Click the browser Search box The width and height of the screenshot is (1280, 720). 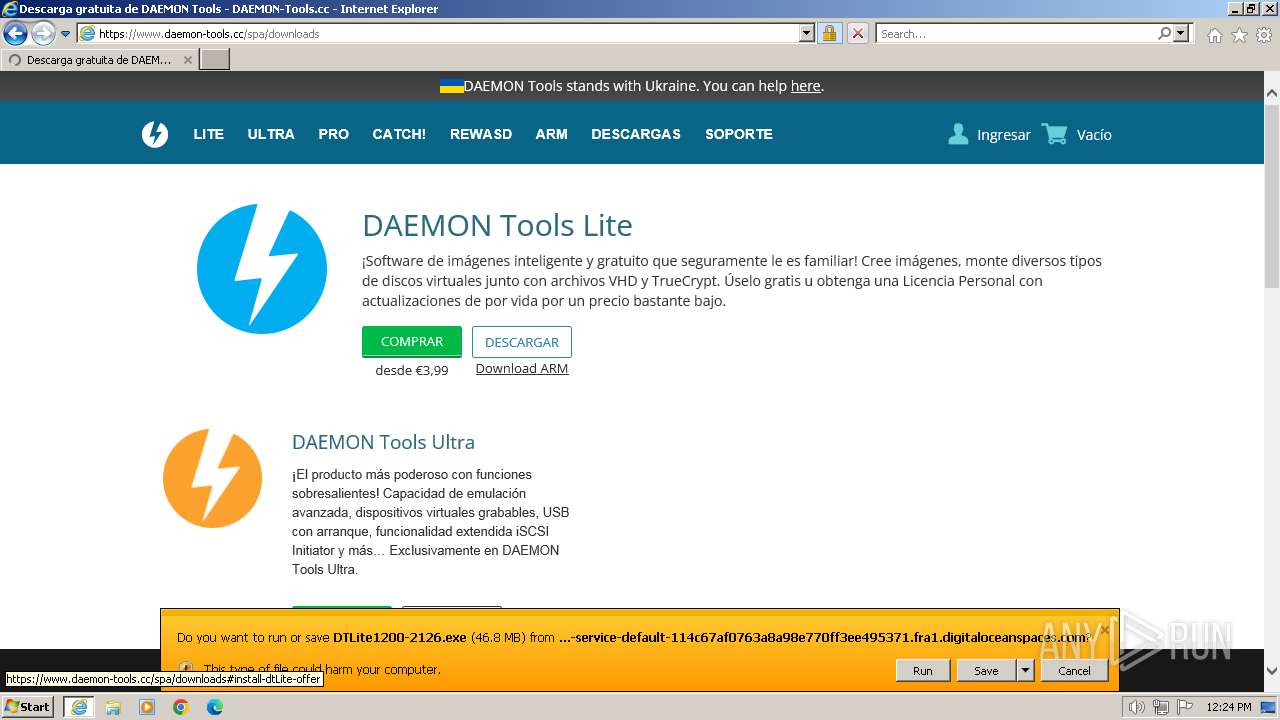(1016, 33)
